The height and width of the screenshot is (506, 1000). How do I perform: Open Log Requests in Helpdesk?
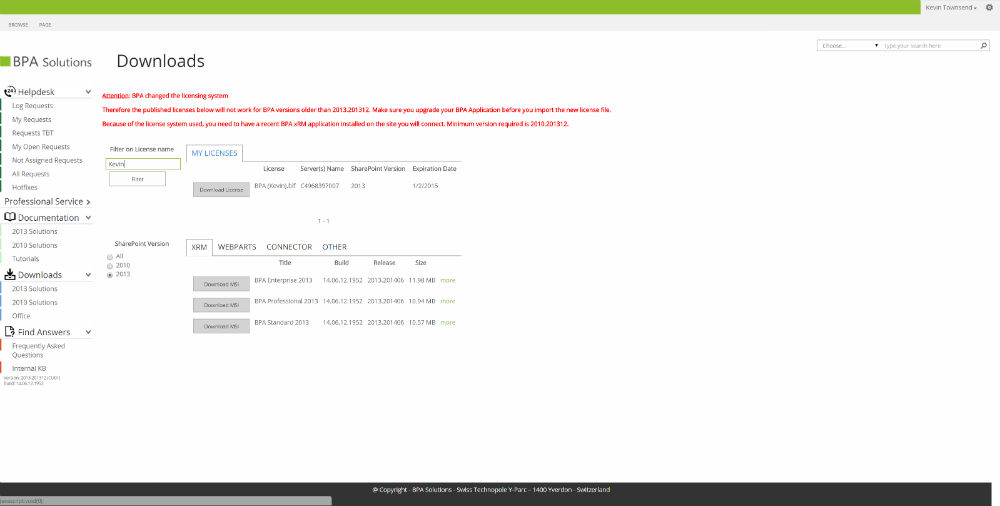33,106
